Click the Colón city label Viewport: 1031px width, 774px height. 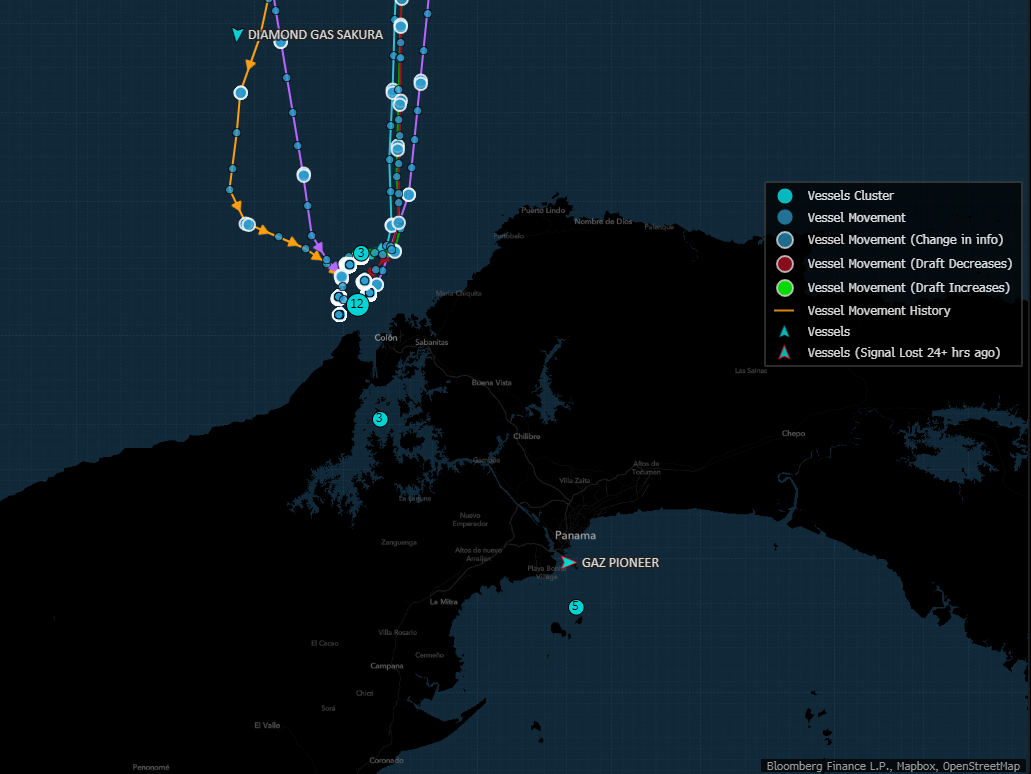(x=386, y=337)
